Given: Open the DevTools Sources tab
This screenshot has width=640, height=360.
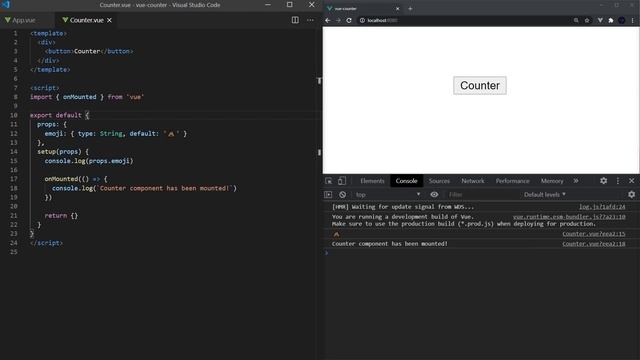Looking at the screenshot, I should click(x=439, y=181).
